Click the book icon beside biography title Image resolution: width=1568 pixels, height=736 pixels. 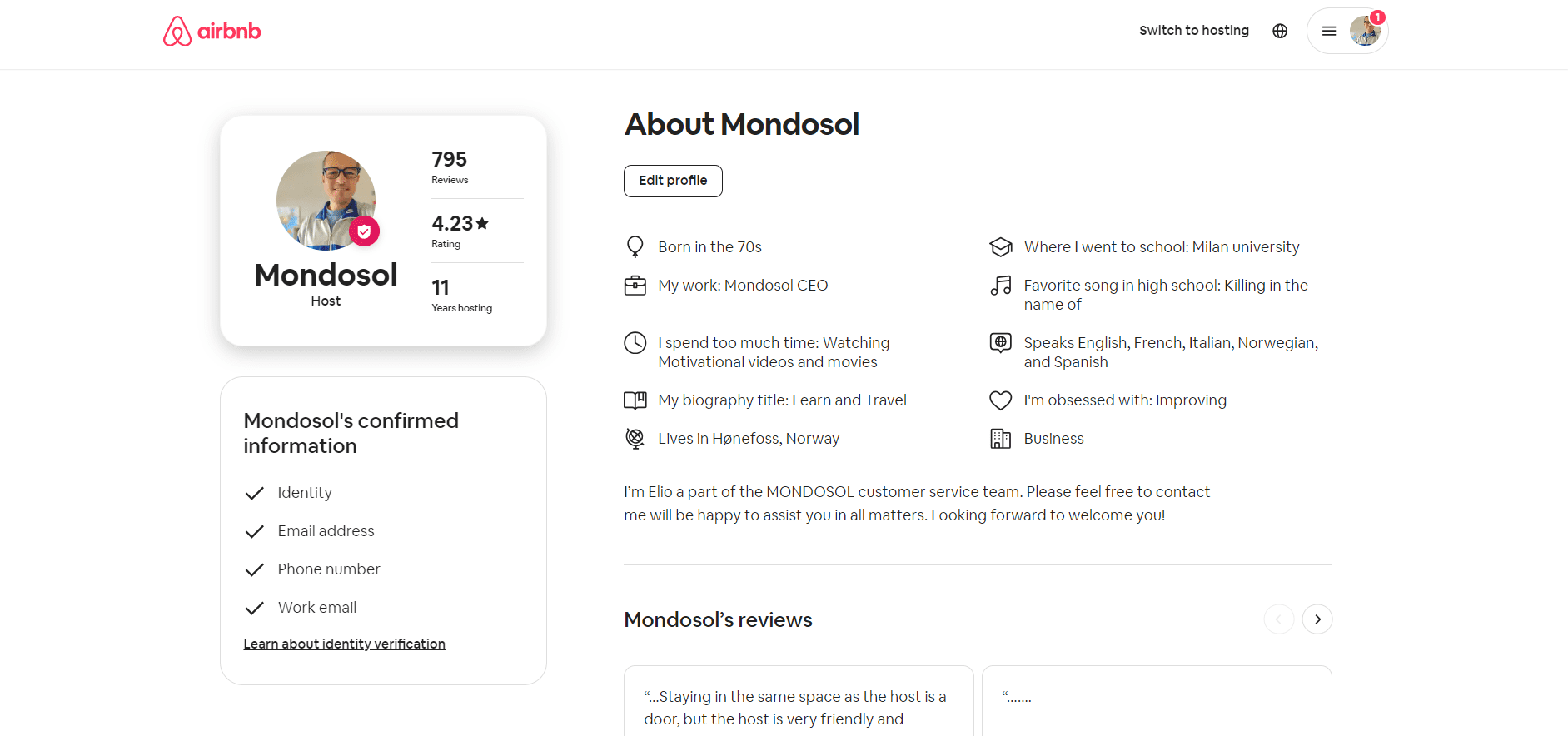[x=635, y=400]
